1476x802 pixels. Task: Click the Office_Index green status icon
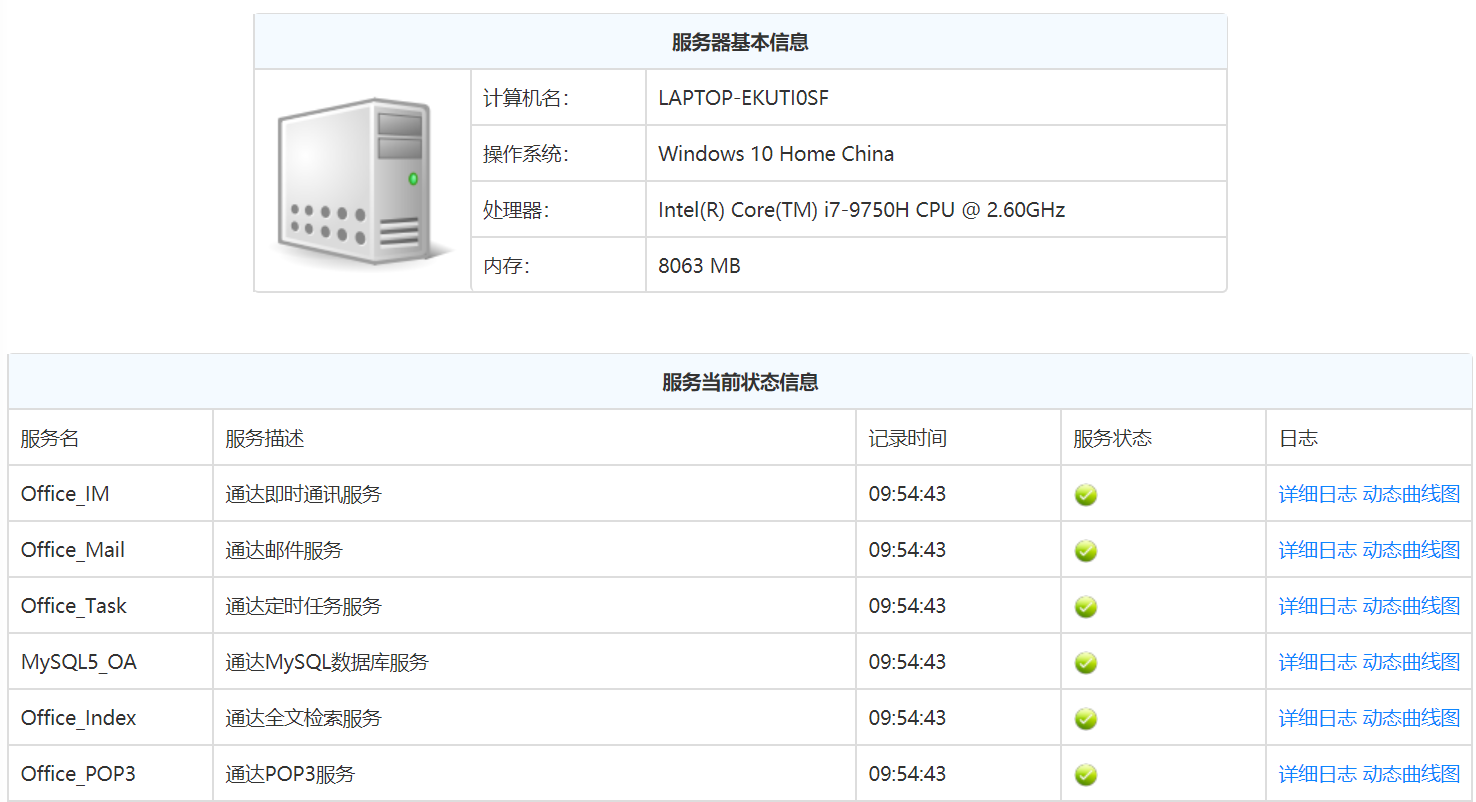pyautogui.click(x=1085, y=719)
